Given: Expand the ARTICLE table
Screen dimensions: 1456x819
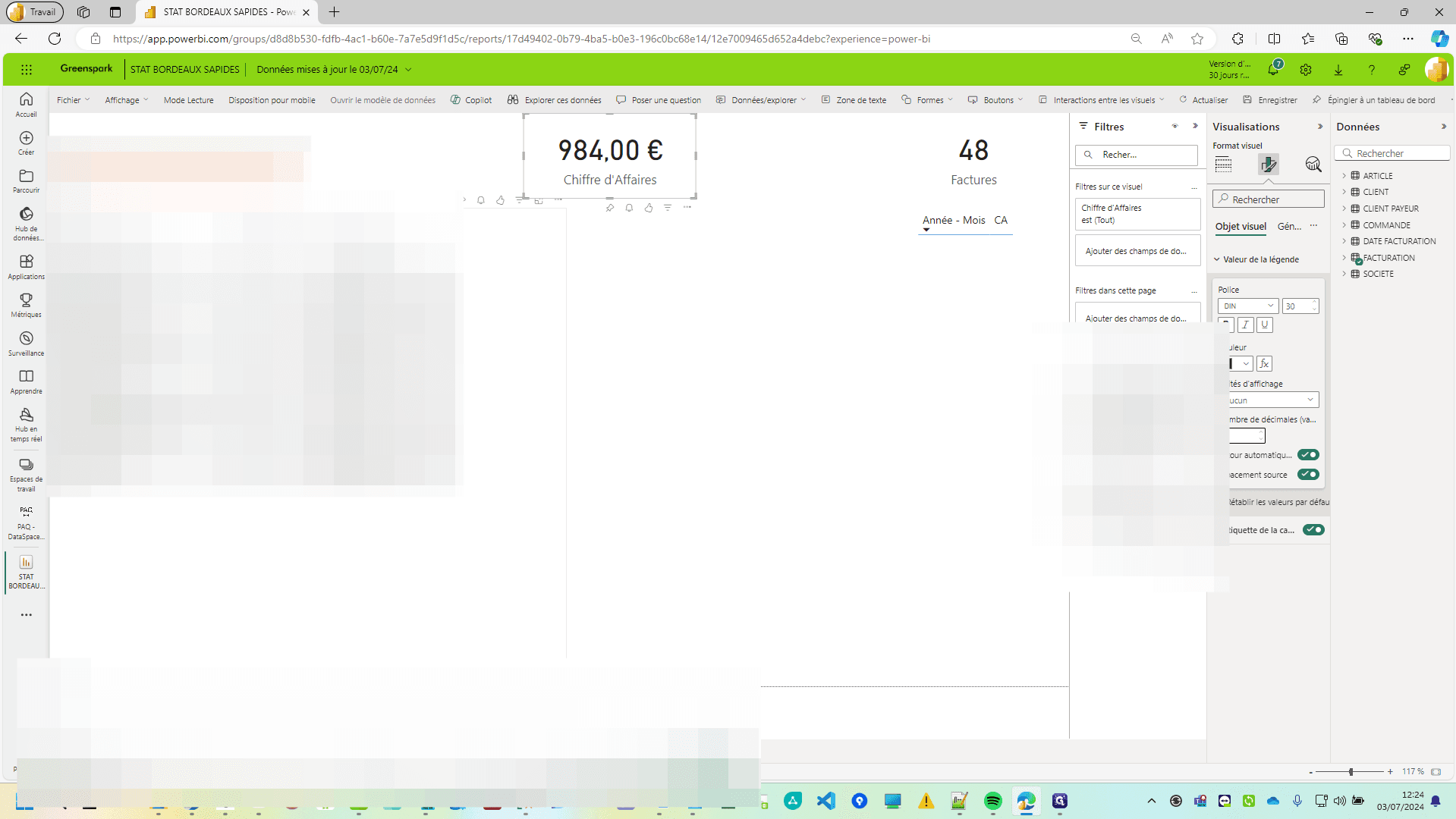Looking at the screenshot, I should pos(1344,176).
